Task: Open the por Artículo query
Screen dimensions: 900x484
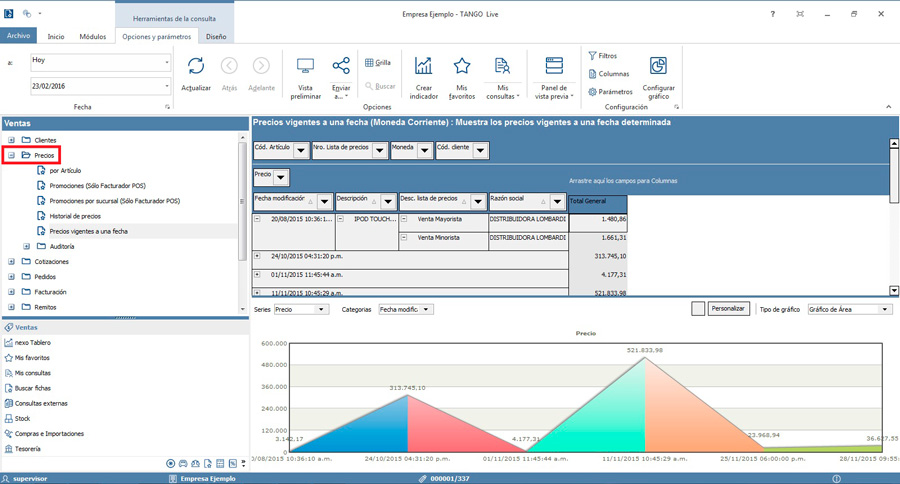Action: coord(65,171)
